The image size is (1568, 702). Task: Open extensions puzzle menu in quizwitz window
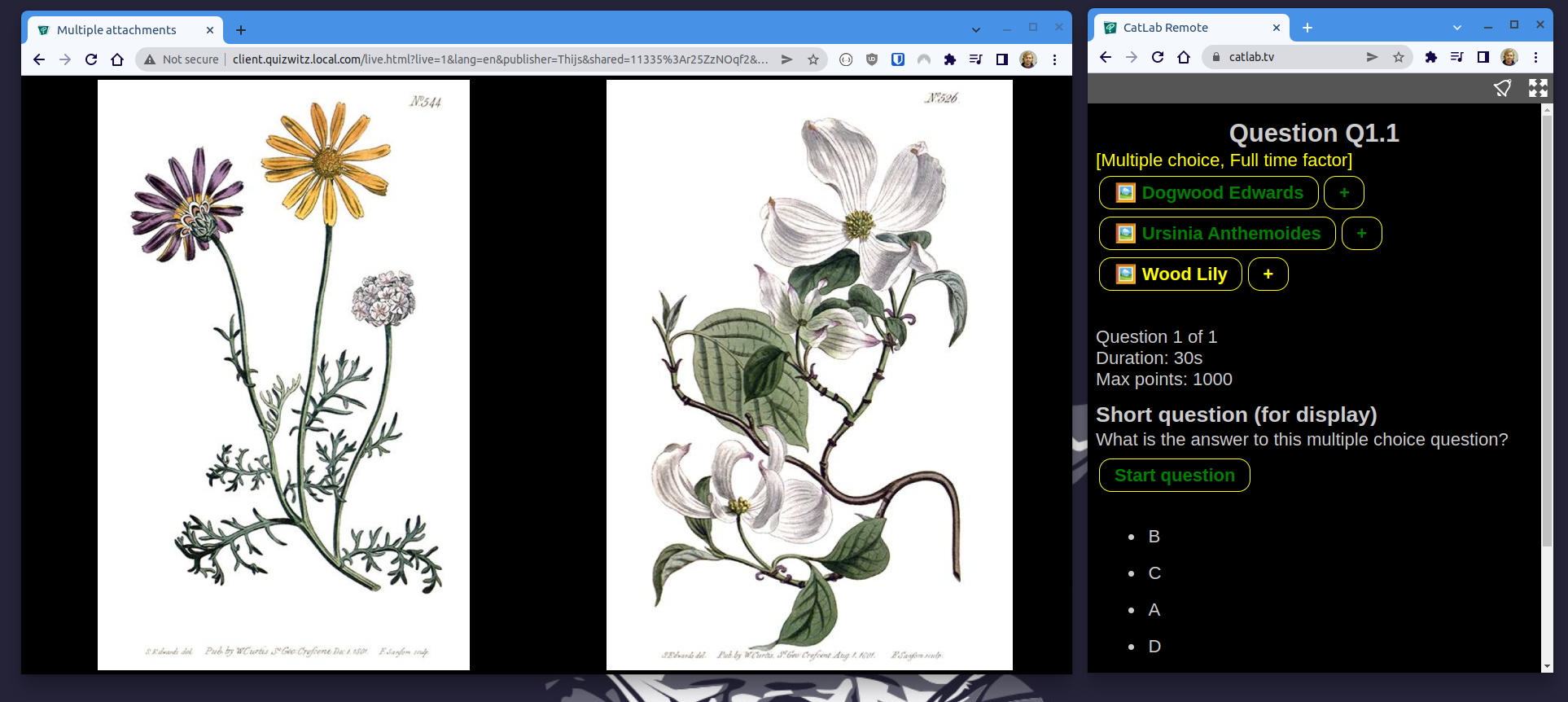(949, 59)
